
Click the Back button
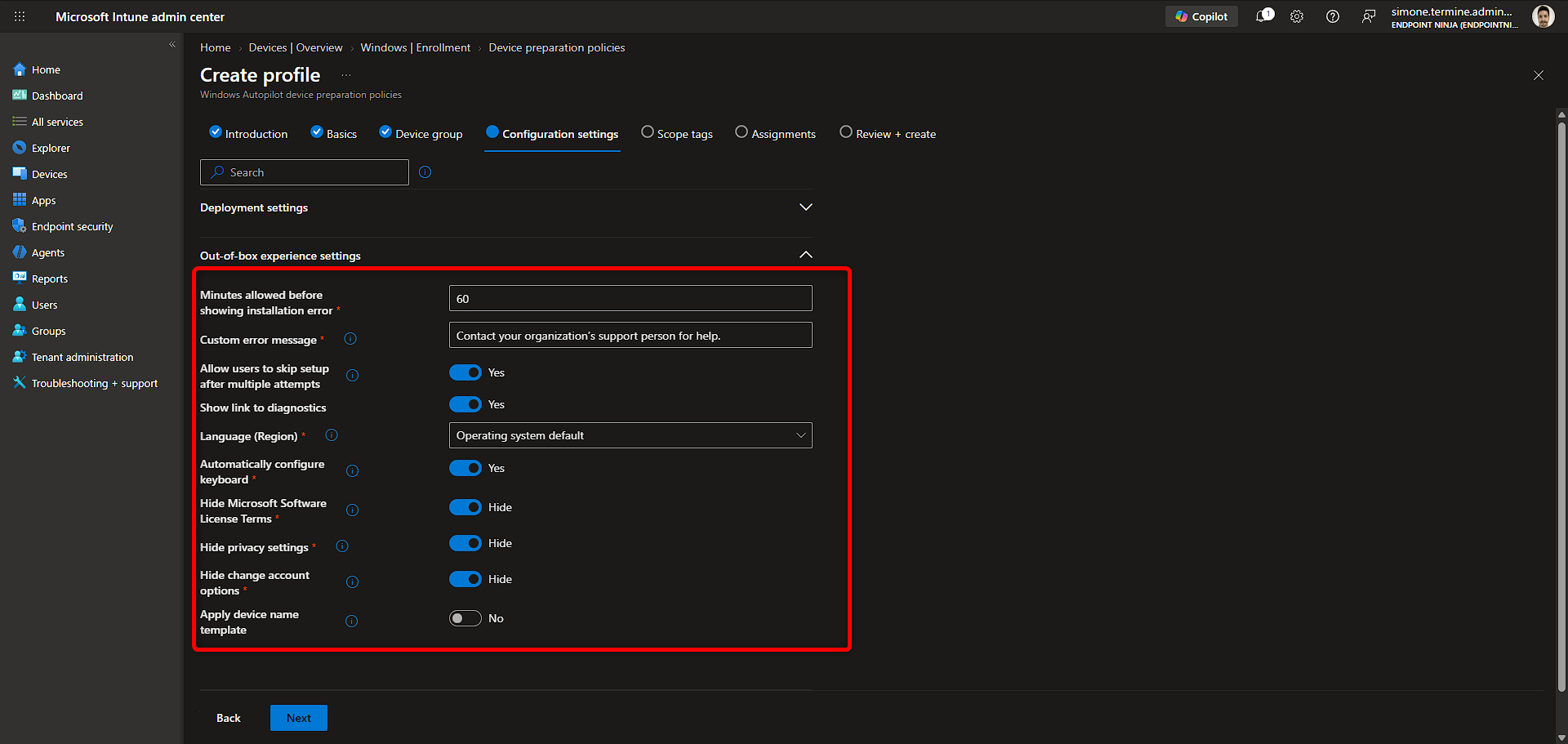click(x=229, y=718)
